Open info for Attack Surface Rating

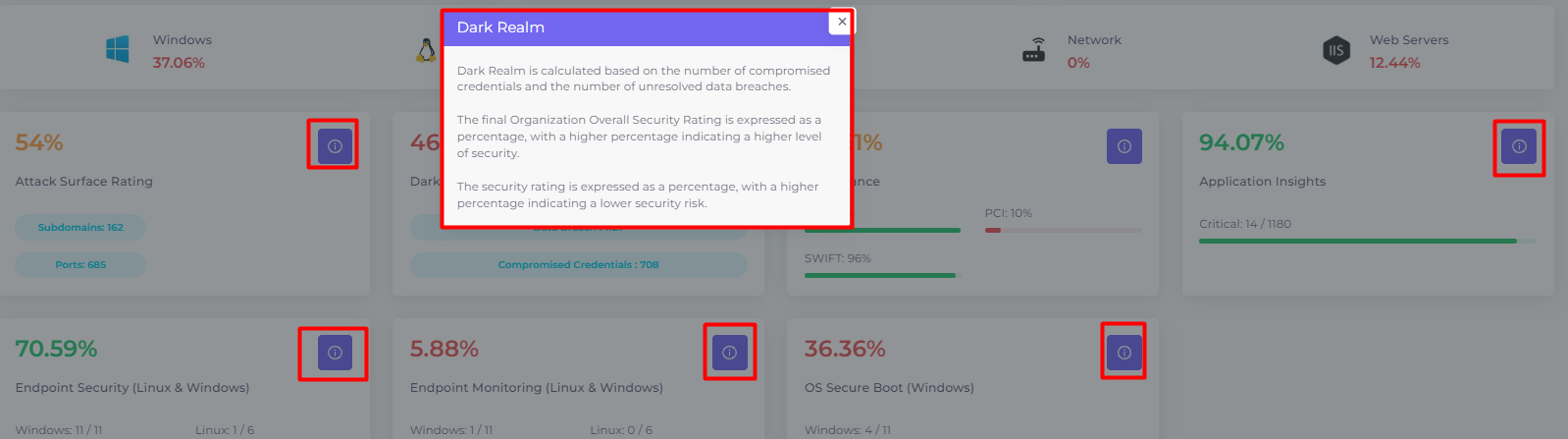point(335,146)
